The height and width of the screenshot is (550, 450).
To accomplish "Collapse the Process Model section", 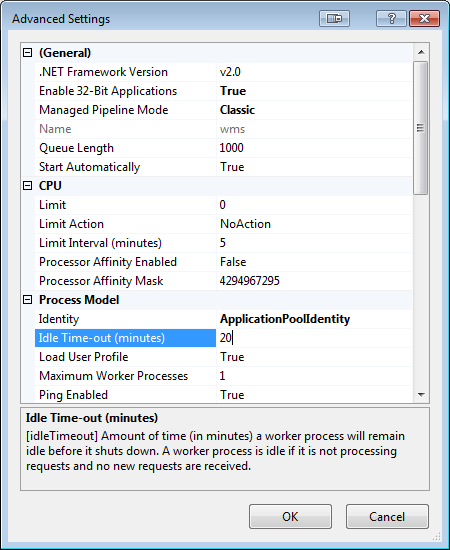I will point(27,300).
